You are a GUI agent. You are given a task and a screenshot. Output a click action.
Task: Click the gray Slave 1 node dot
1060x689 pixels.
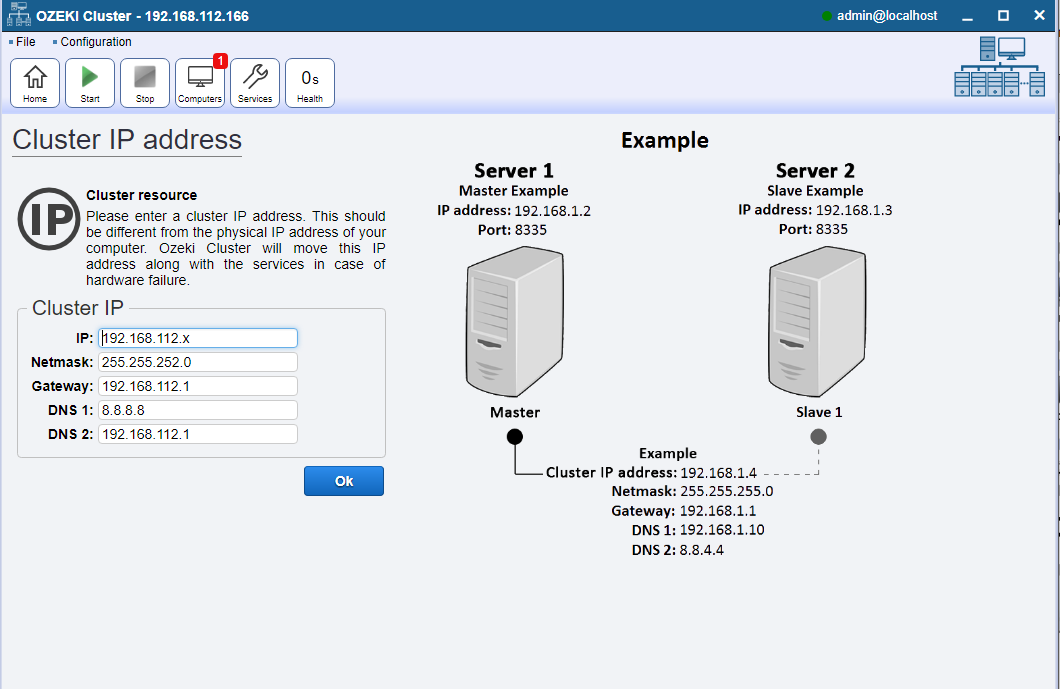819,437
